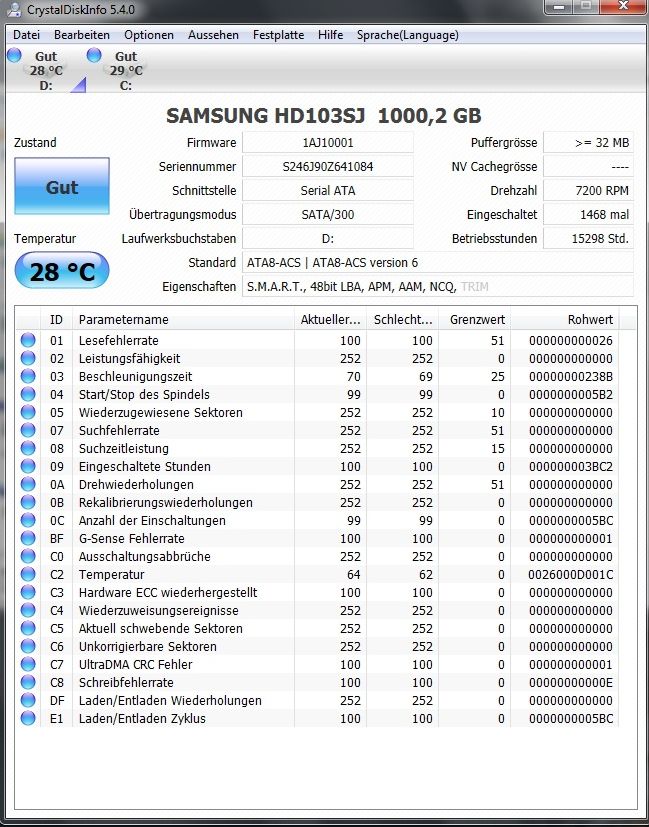The height and width of the screenshot is (827, 649).
Task: Click status orb for Wiederzugewiesene Sektoren
Action: [28, 412]
